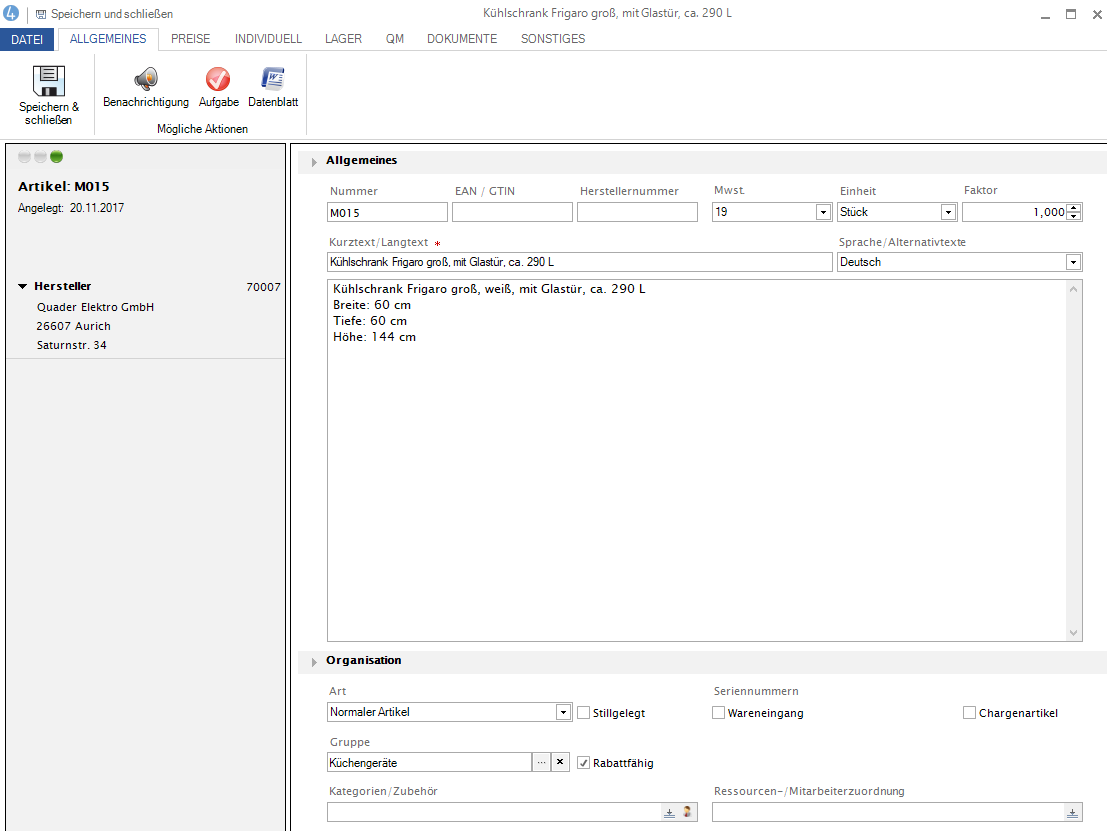
Task: Open the Aufgabe checkmark icon
Action: 218,80
